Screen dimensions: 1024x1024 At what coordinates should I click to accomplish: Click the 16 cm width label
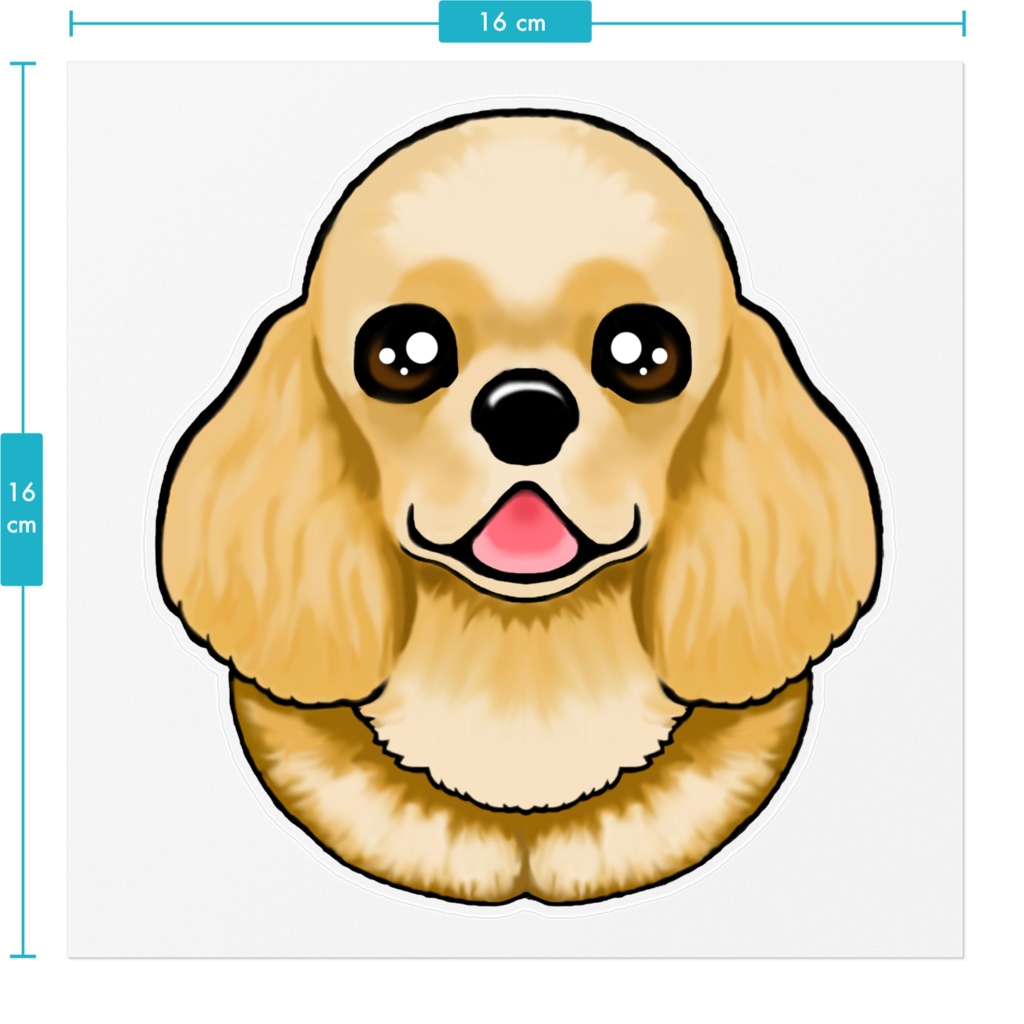(x=515, y=22)
